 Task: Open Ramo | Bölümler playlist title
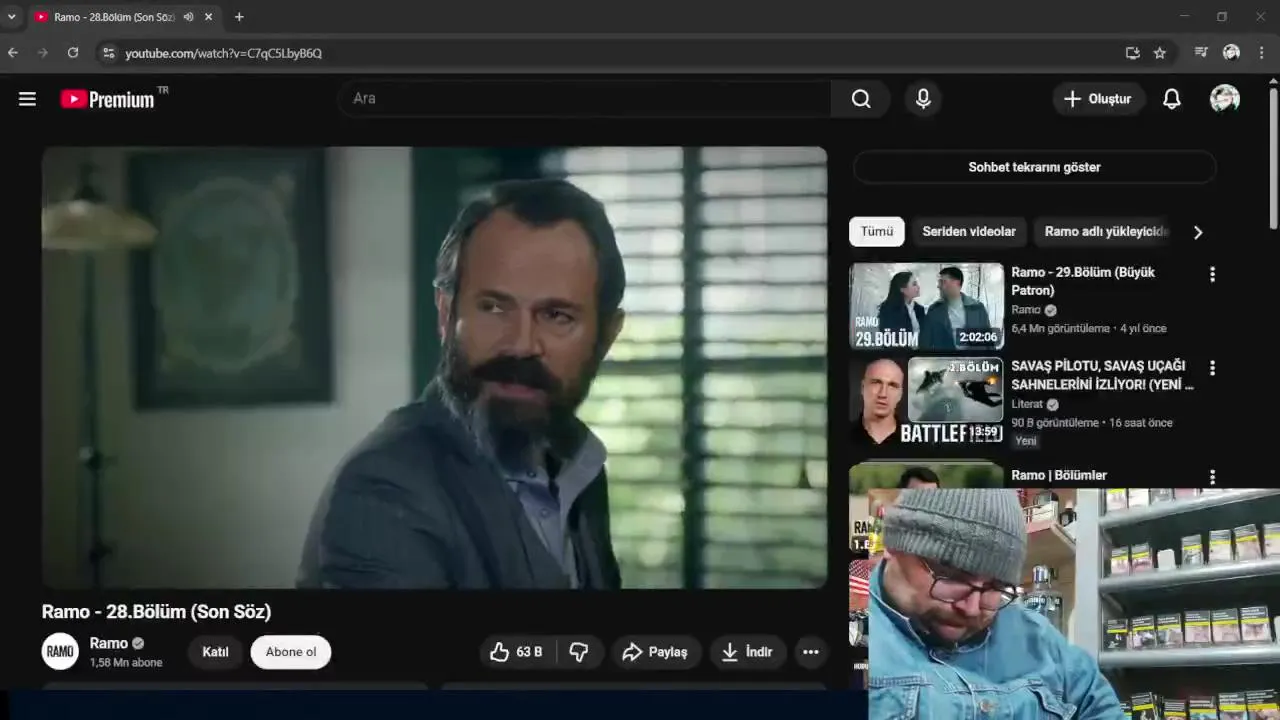1059,475
